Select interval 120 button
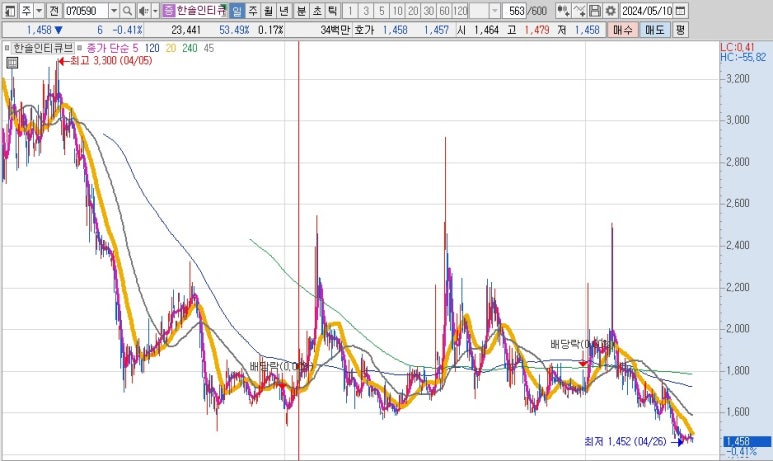The height and width of the screenshot is (461, 773). tap(460, 10)
